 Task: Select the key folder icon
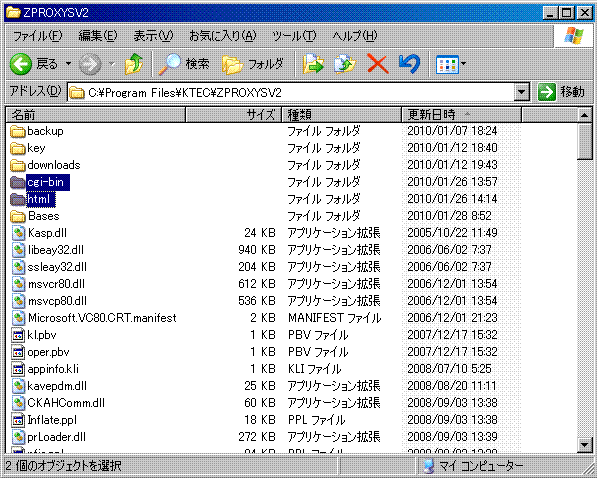18,148
